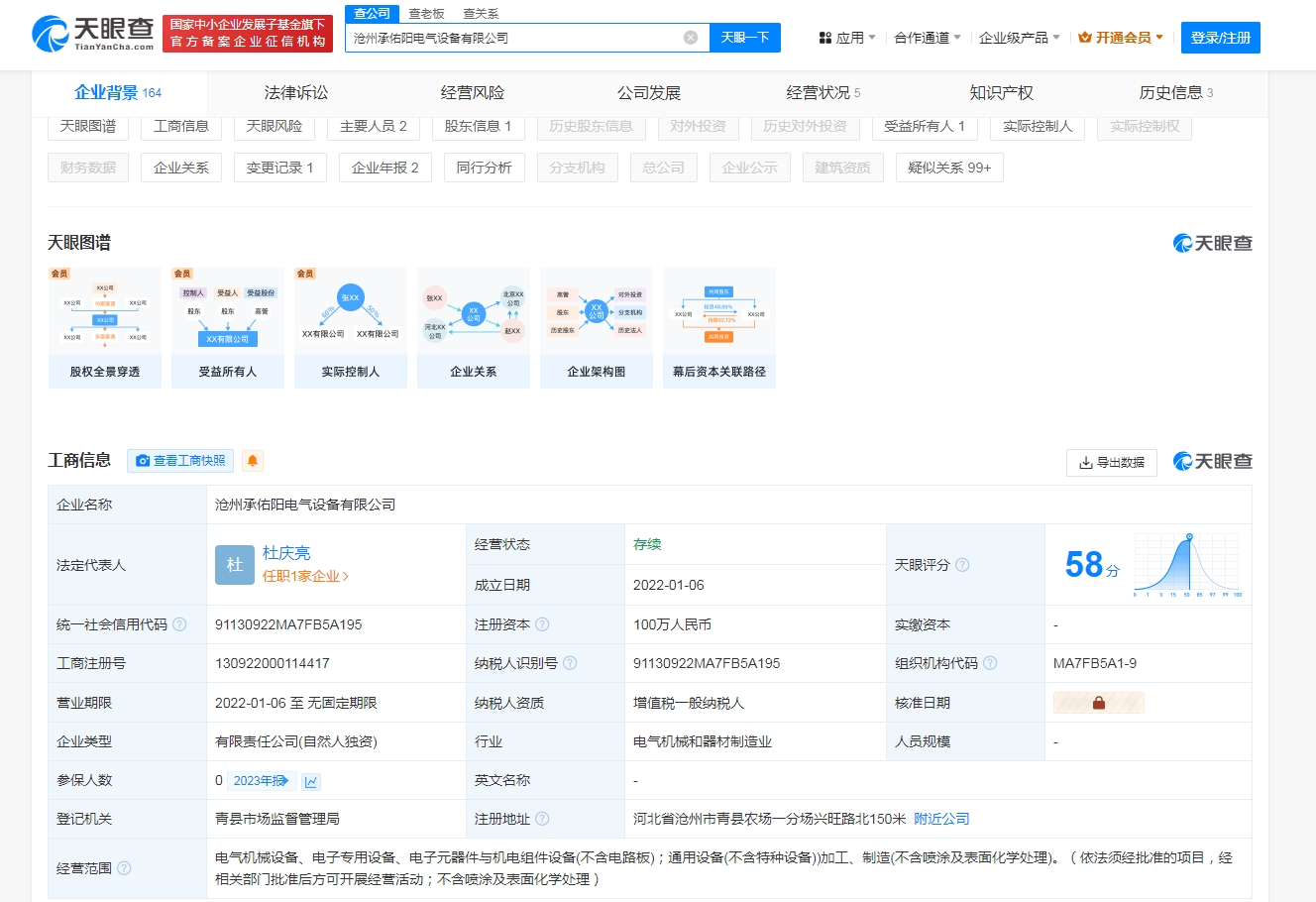The width and height of the screenshot is (1316, 902).
Task: Click help icon beside 统一社会信用代码
Action: [179, 624]
